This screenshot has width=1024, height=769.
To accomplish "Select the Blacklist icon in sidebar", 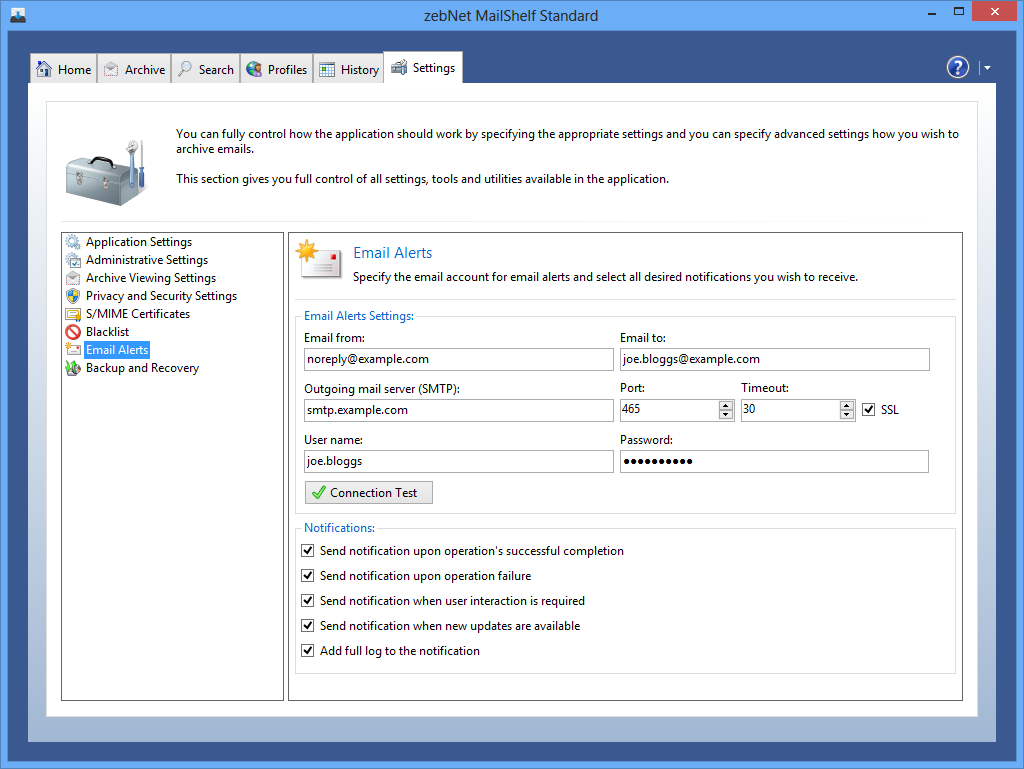I will (73, 332).
